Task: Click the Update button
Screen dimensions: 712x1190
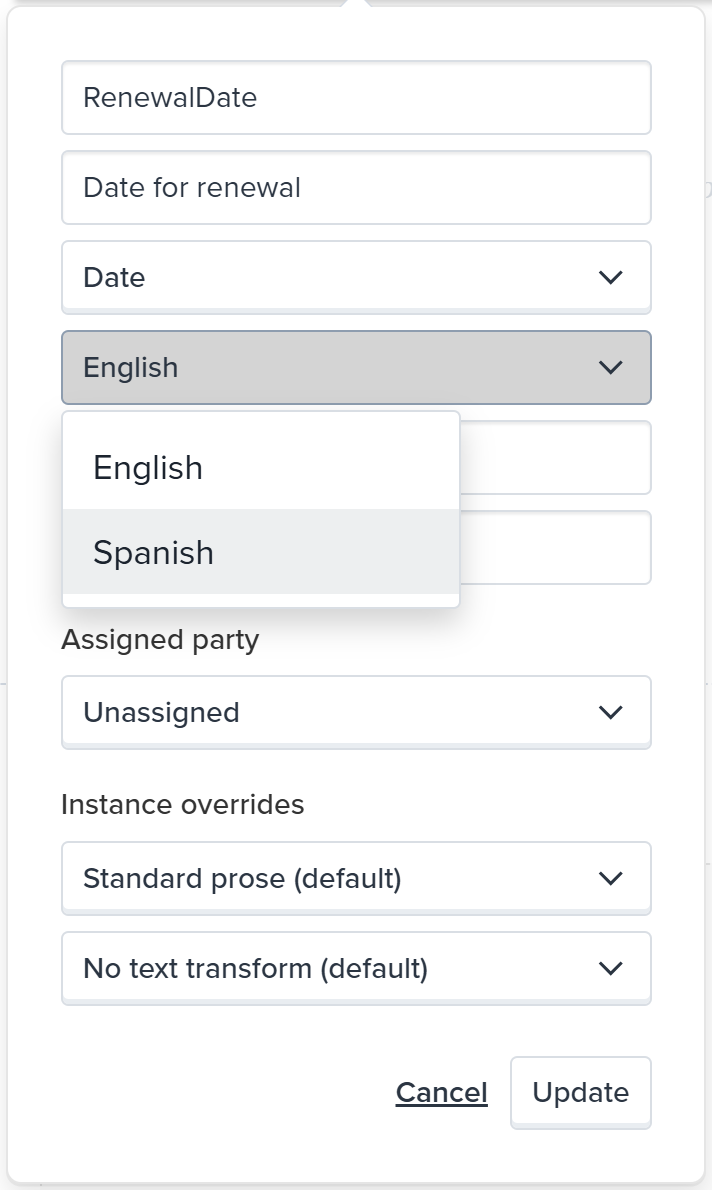Action: 581,1092
